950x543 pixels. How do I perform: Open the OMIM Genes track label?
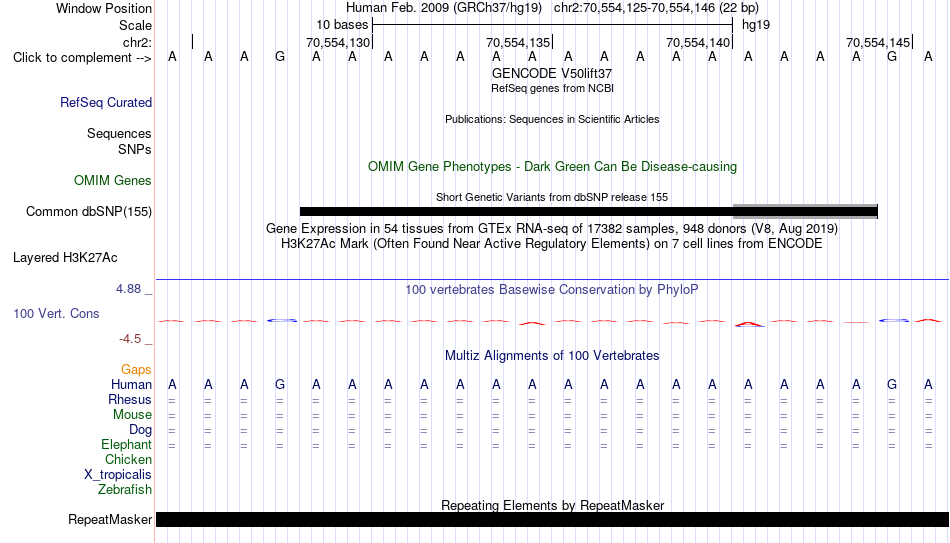[112, 181]
